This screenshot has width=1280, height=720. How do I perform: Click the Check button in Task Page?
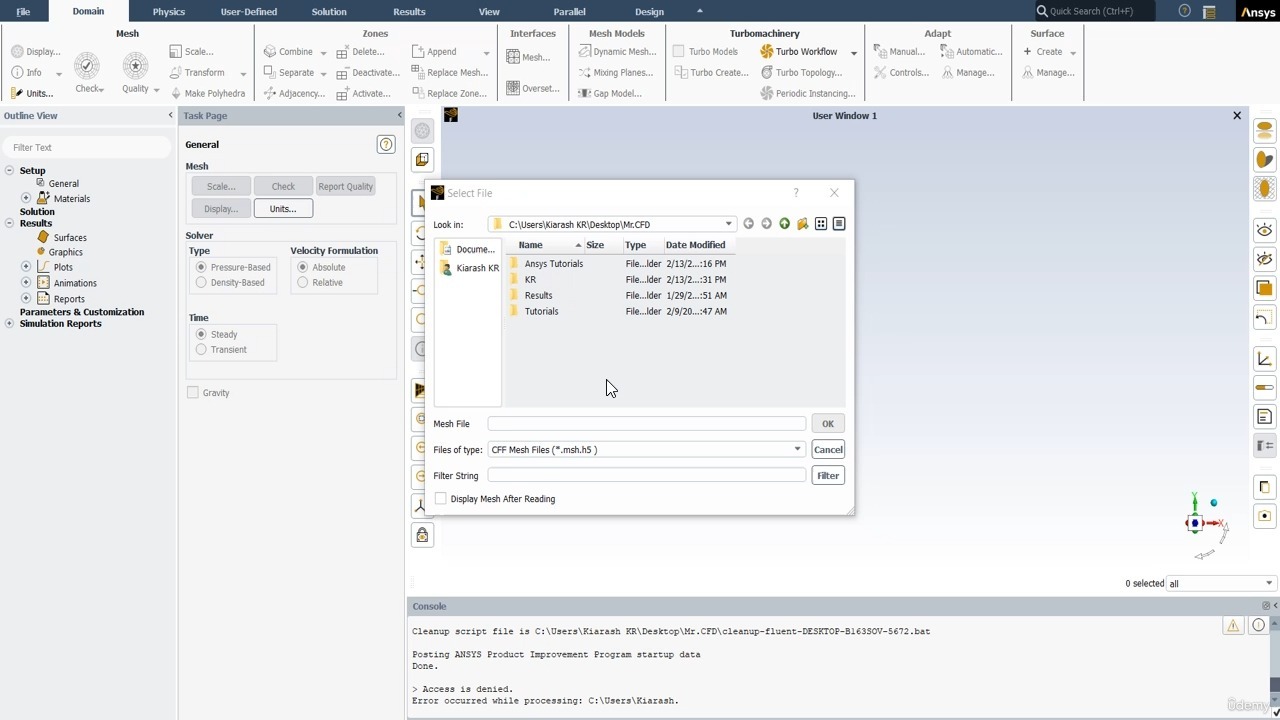(x=283, y=186)
